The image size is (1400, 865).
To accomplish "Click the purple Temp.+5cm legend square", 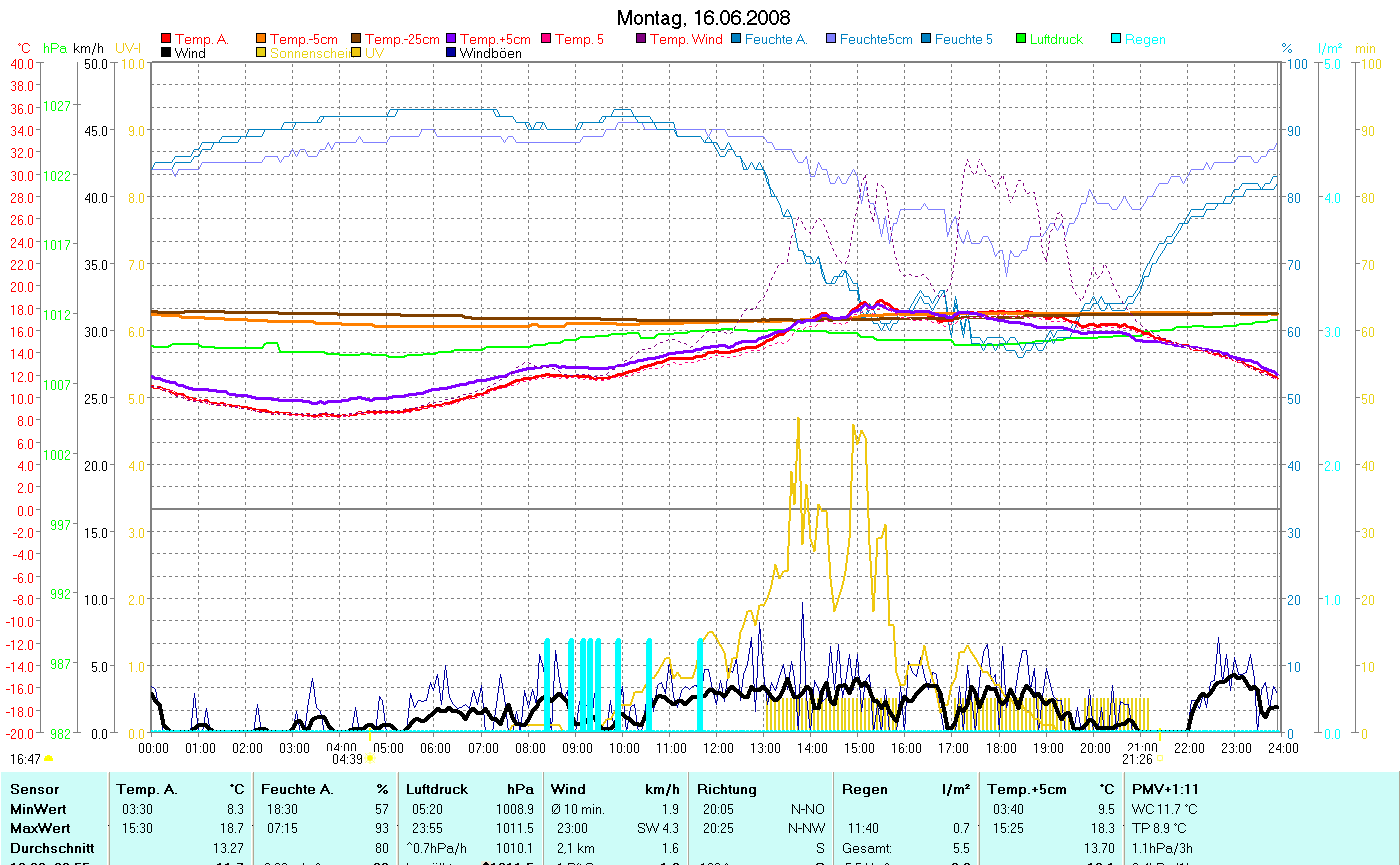I will [451, 40].
